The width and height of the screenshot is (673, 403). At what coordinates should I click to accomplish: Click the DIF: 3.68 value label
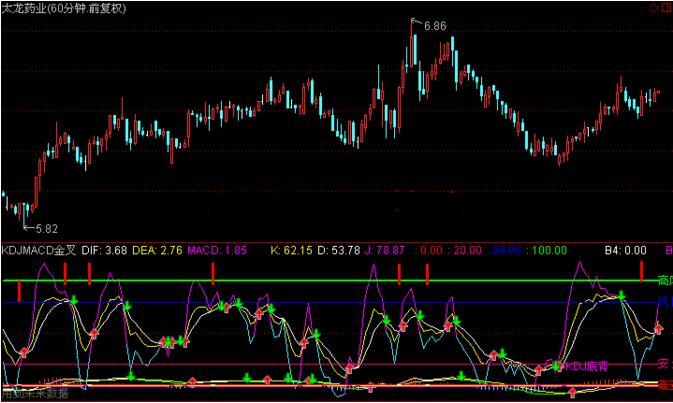(x=104, y=249)
